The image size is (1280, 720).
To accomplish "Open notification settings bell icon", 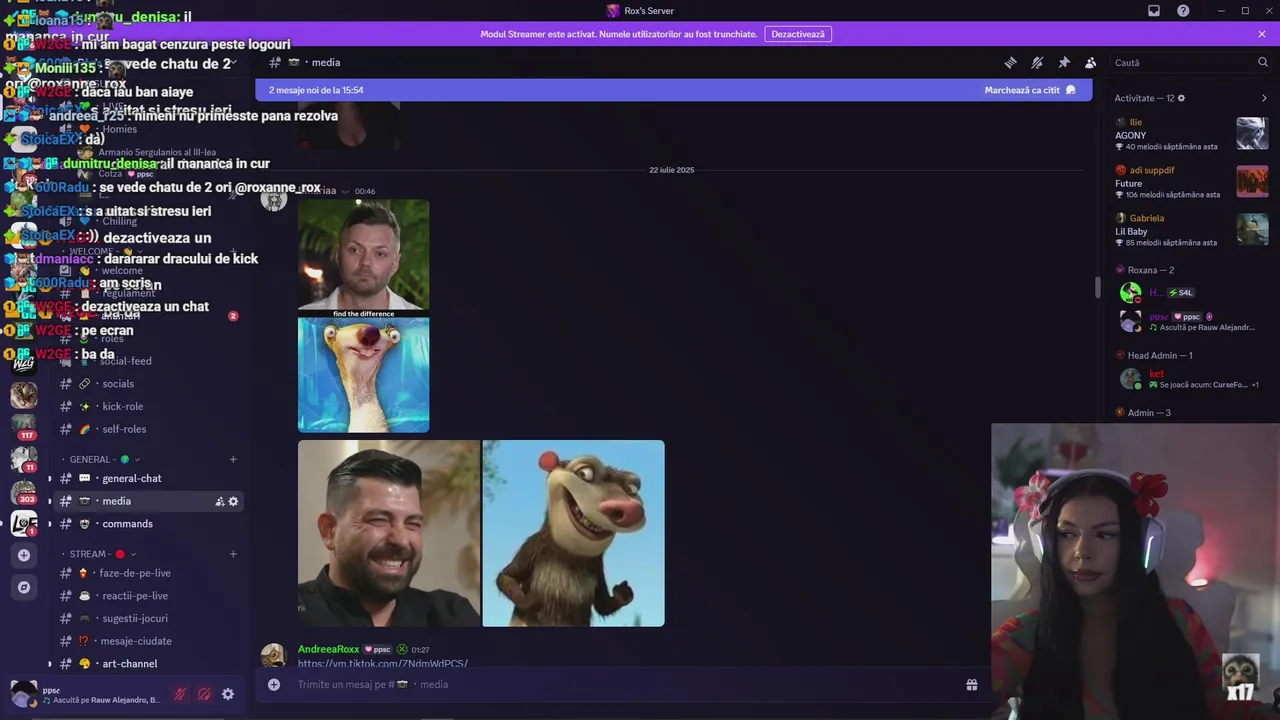I will [x=1037, y=62].
